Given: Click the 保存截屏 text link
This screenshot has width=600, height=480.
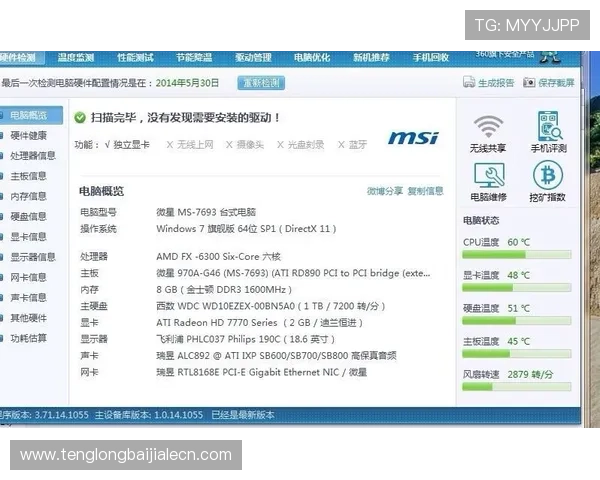Looking at the screenshot, I should coord(556,83).
